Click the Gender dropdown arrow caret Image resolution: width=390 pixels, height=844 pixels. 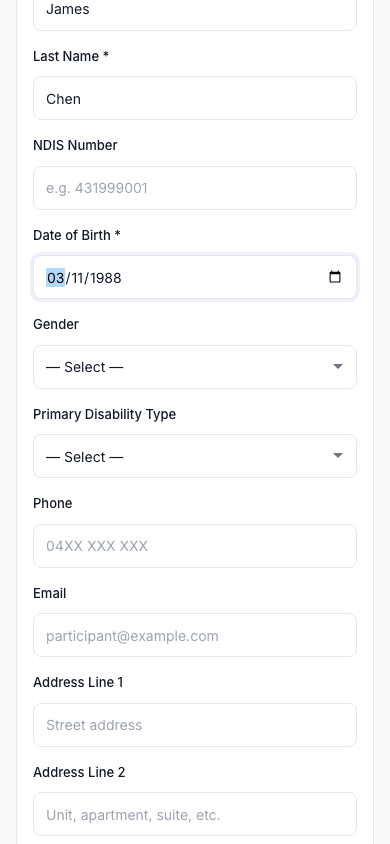click(337, 367)
